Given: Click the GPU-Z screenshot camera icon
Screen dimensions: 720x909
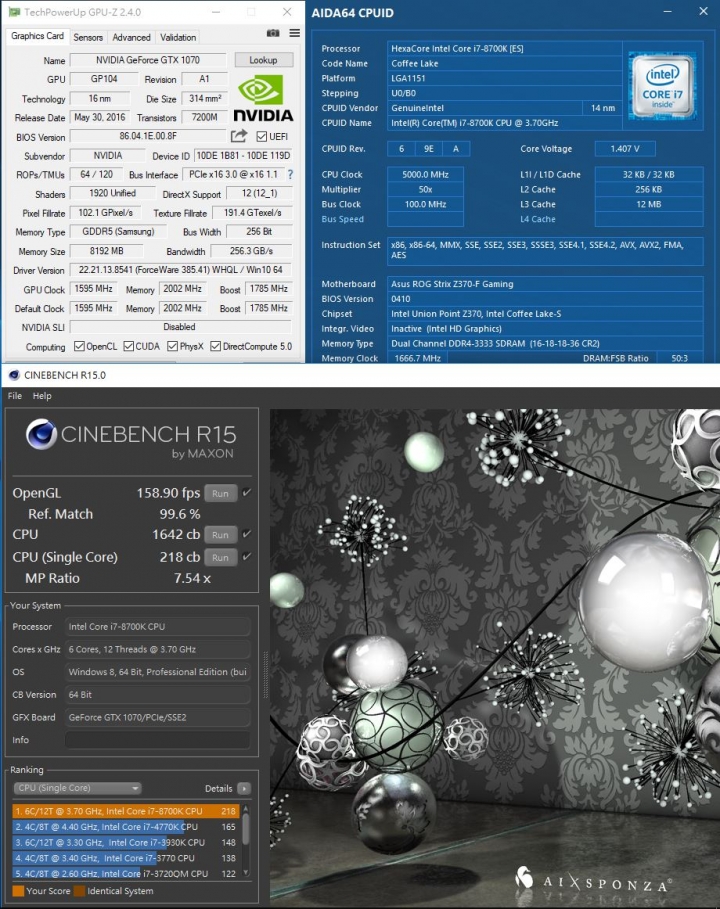Looking at the screenshot, I should click(272, 34).
